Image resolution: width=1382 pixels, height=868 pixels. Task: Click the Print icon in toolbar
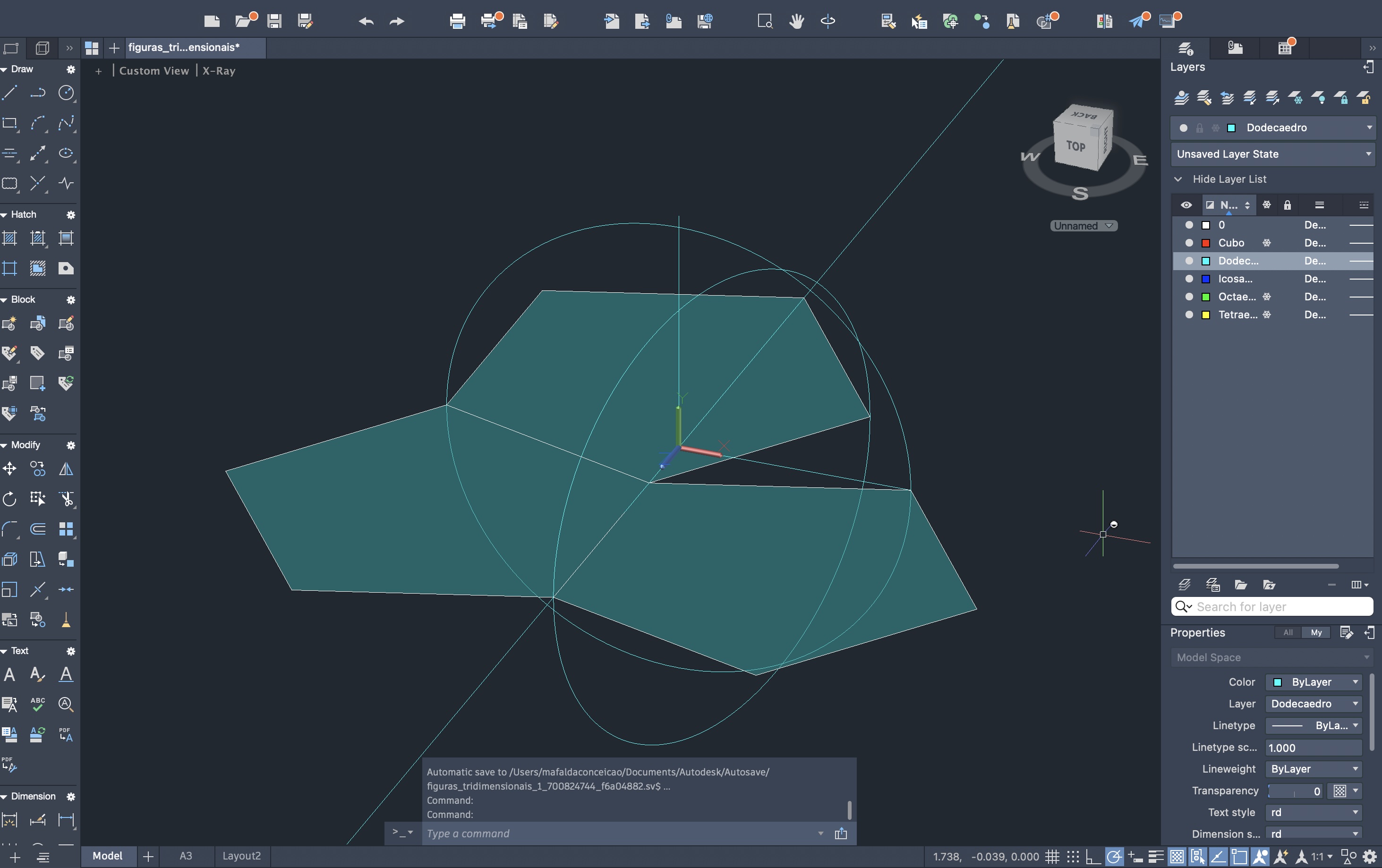457,22
